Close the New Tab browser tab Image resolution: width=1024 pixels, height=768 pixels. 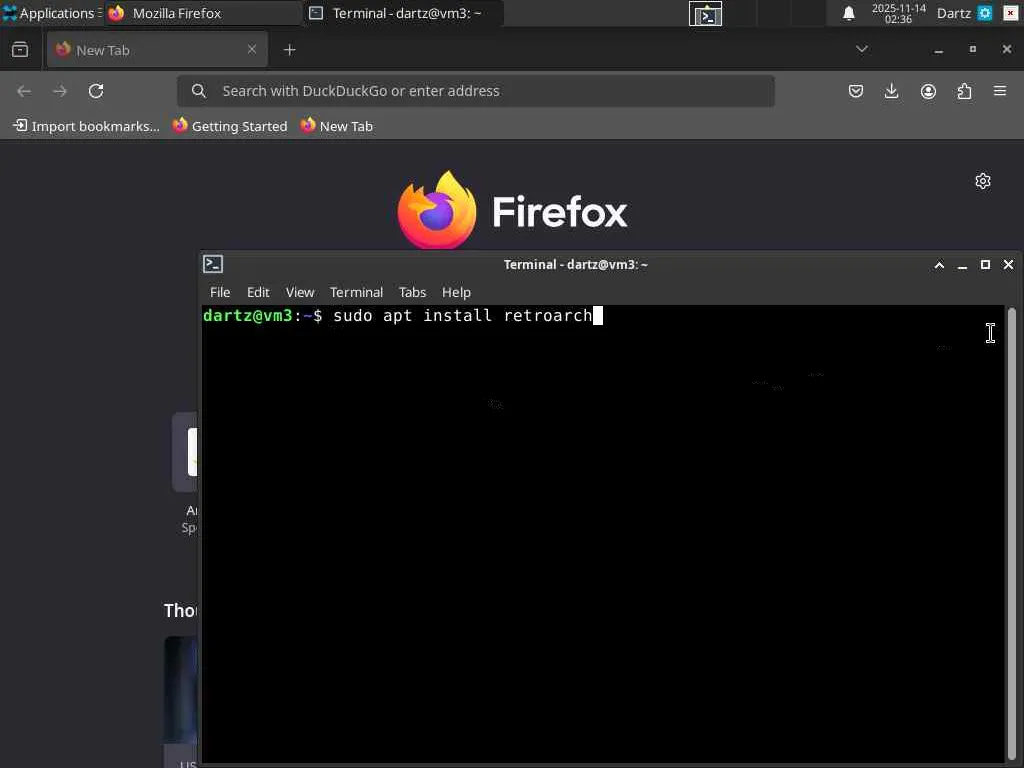tap(252, 50)
